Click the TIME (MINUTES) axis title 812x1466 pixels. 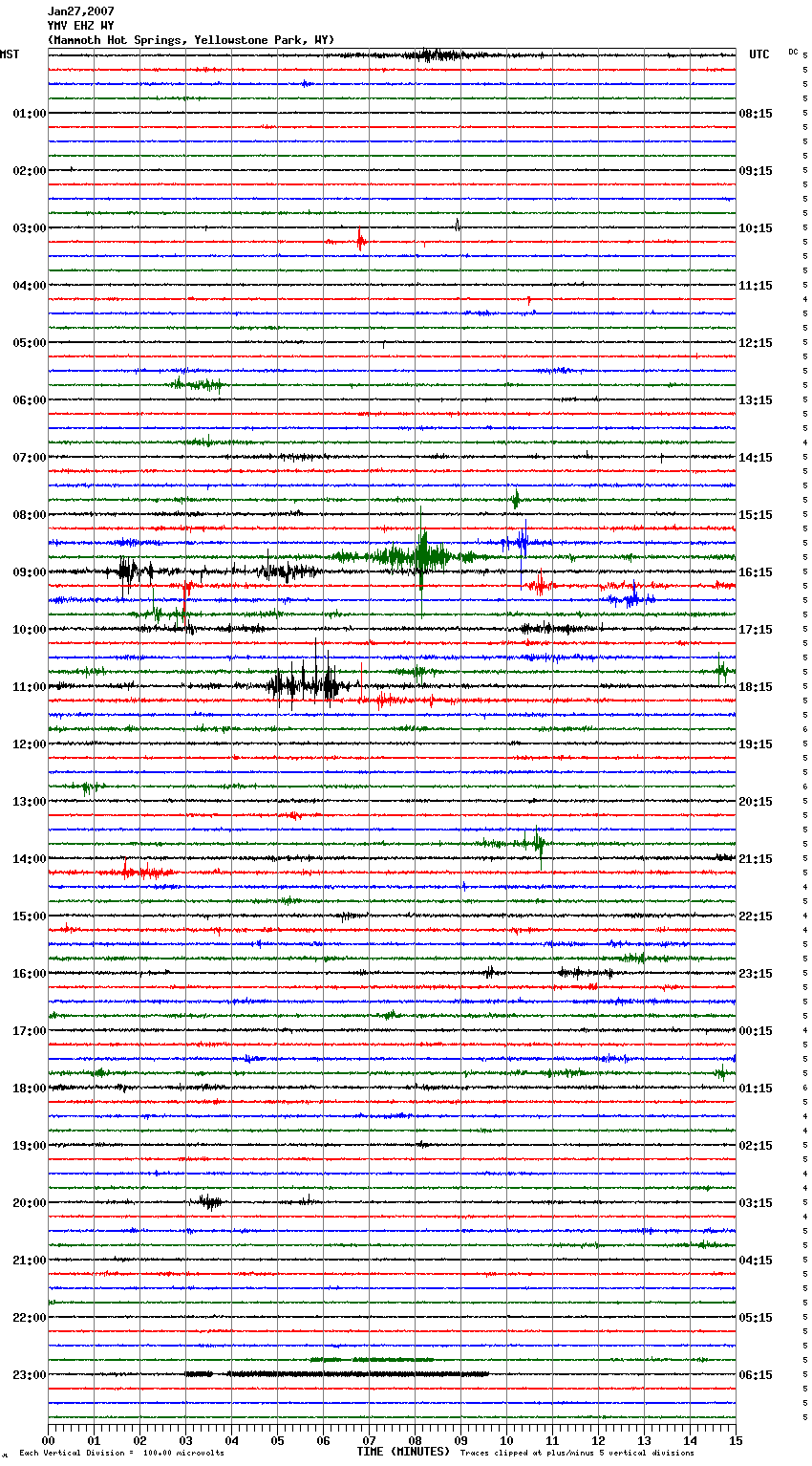403,1452
